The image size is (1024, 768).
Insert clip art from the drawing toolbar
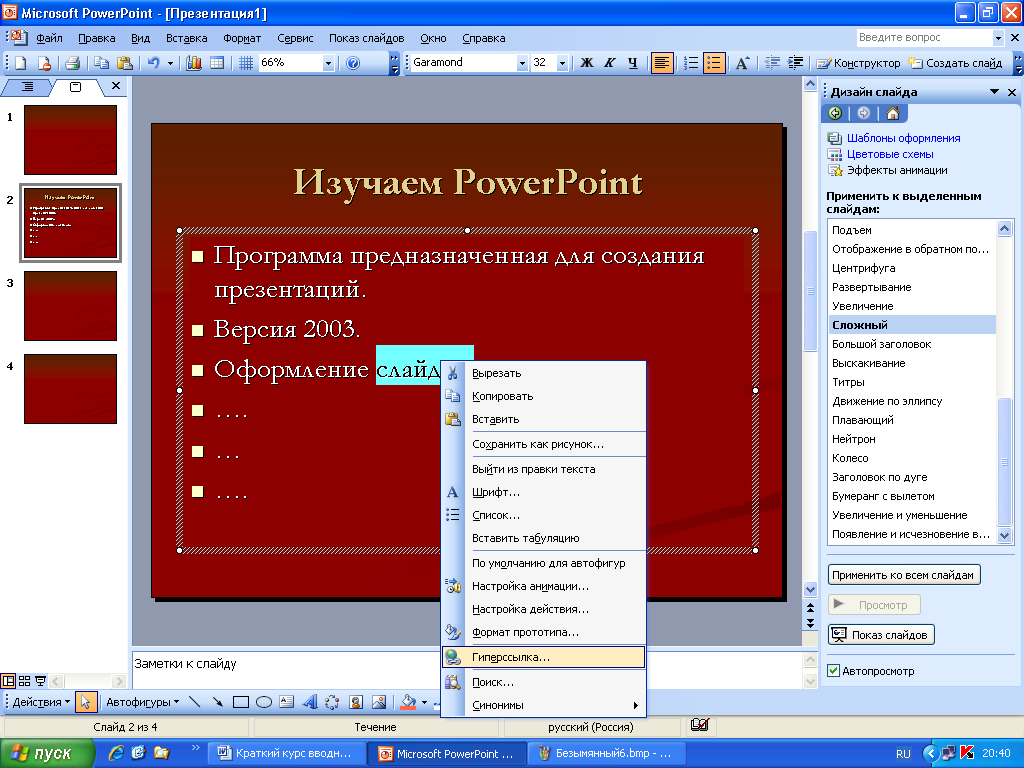(356, 702)
